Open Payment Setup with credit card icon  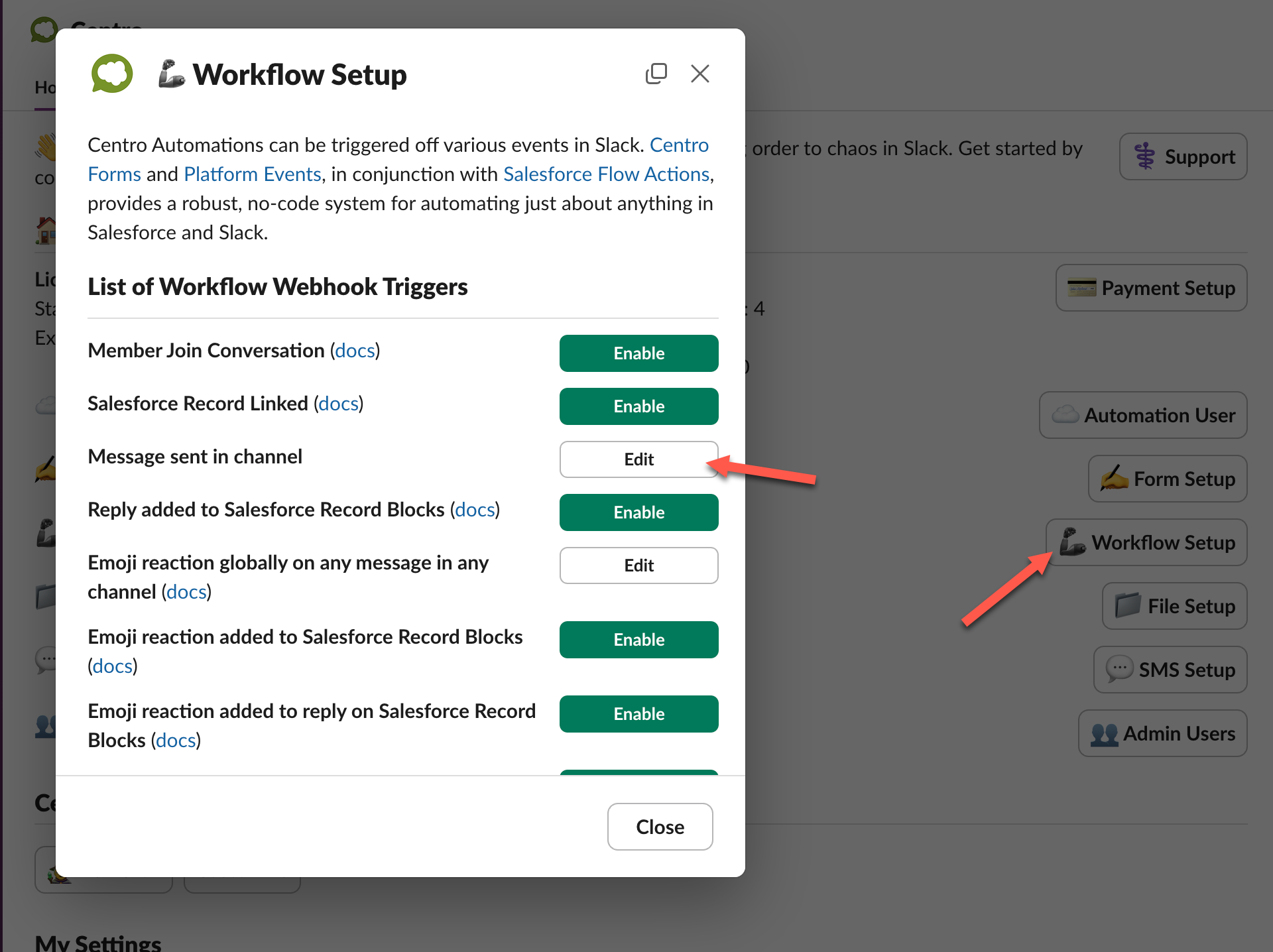click(x=1151, y=288)
